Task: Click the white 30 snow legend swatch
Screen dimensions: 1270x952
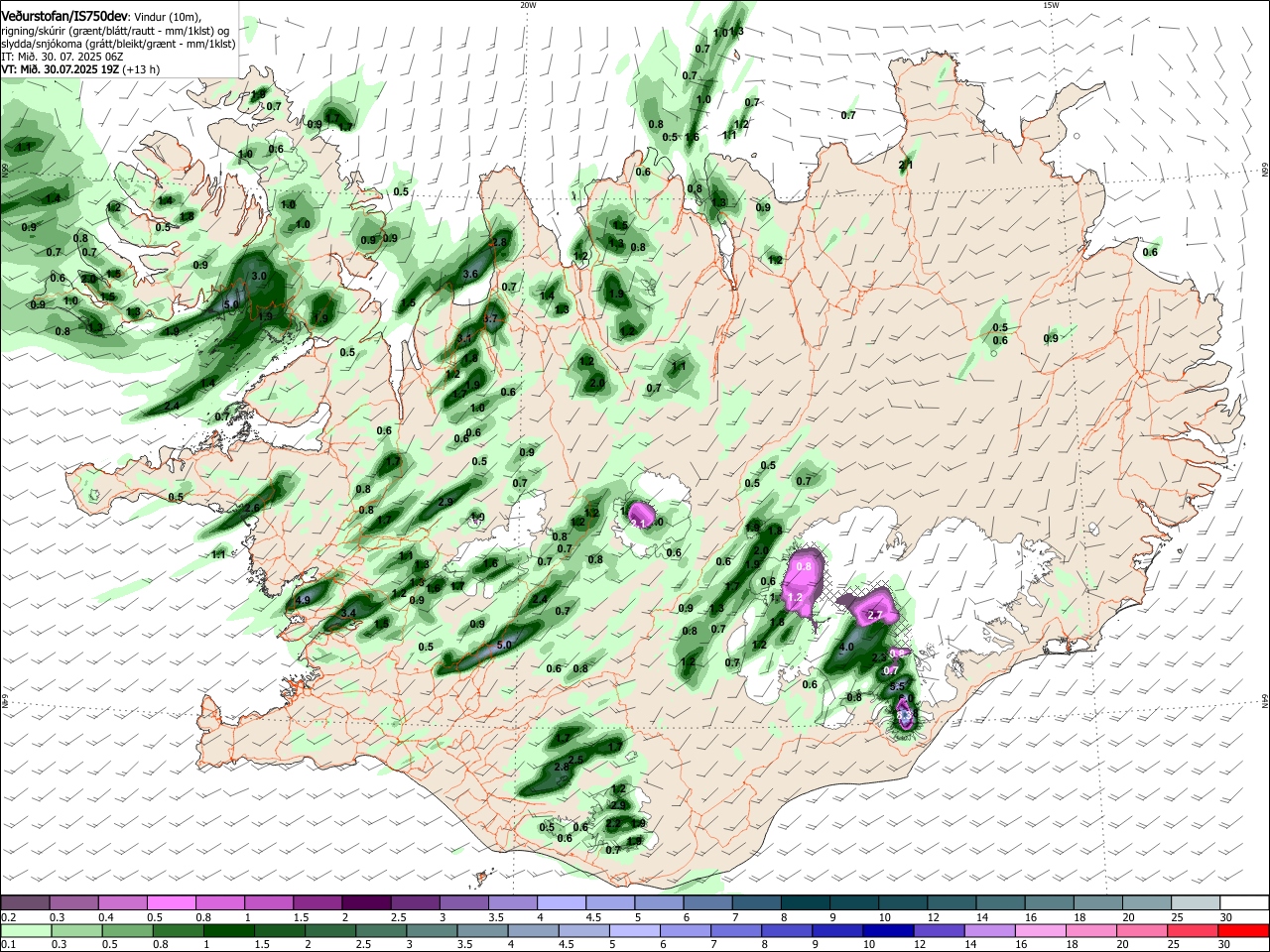Action: (1243, 903)
